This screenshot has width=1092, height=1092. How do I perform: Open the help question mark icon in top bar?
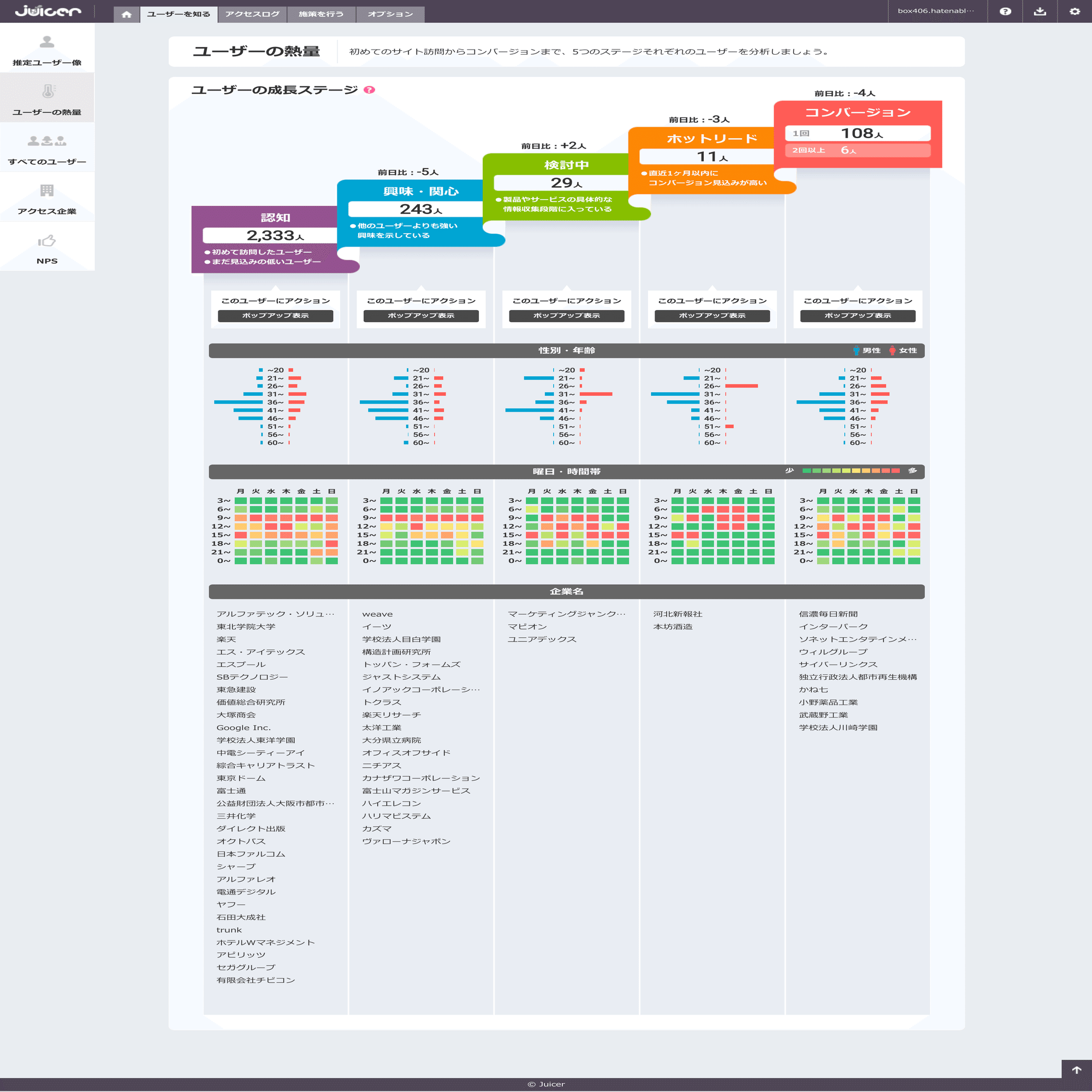[x=1005, y=11]
